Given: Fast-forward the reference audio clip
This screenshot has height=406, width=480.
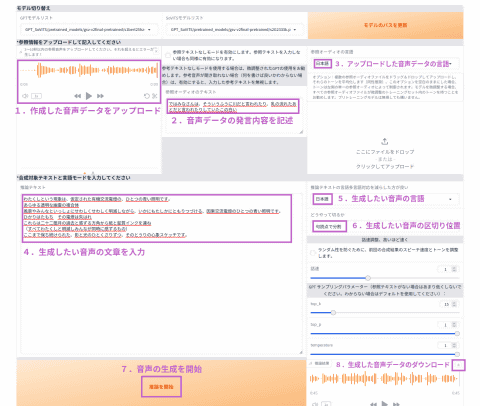Looking at the screenshot, I should 100,96.
